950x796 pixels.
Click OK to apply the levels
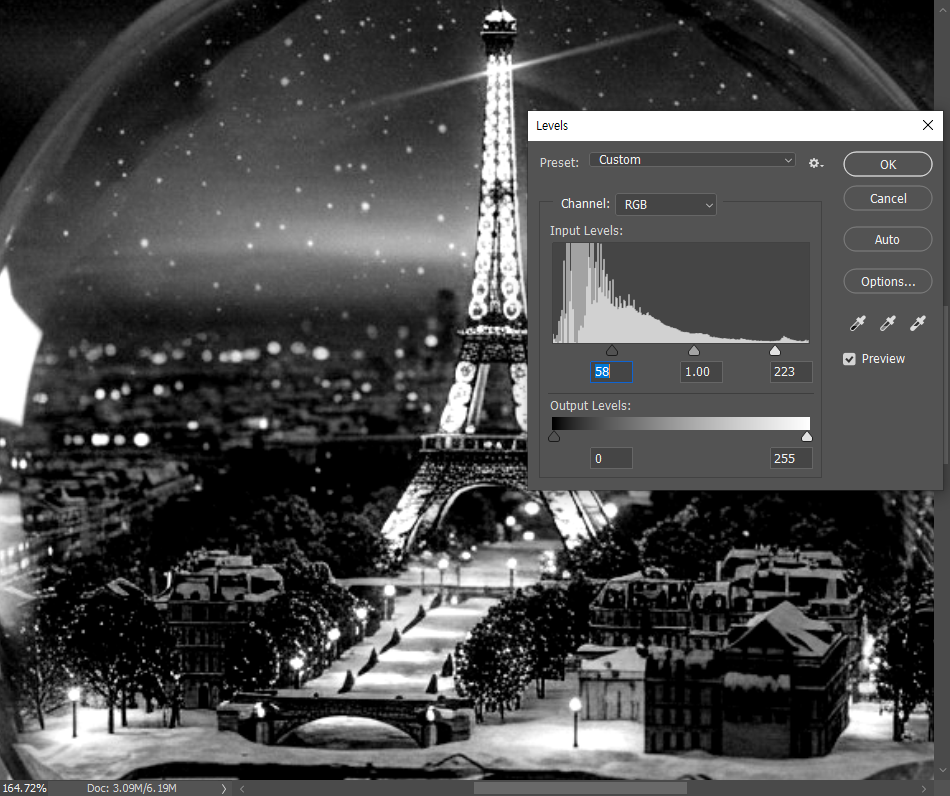(888, 164)
